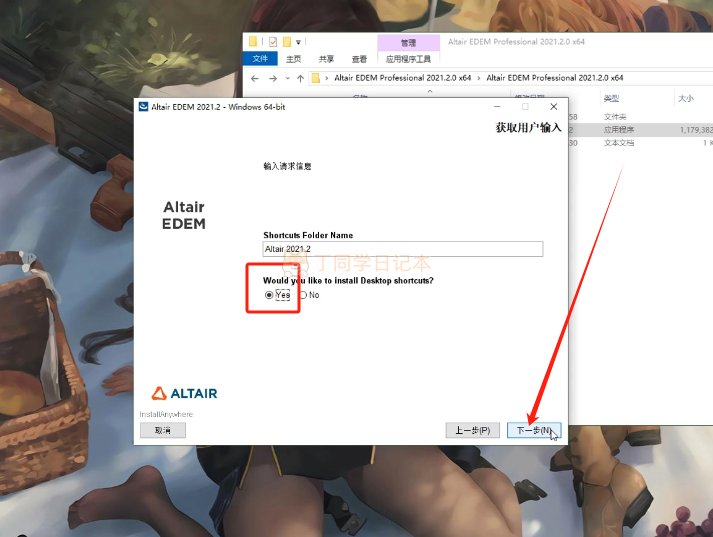713x537 pixels.
Task: Click the 管理 contextual tab in Explorer
Action: 408,43
